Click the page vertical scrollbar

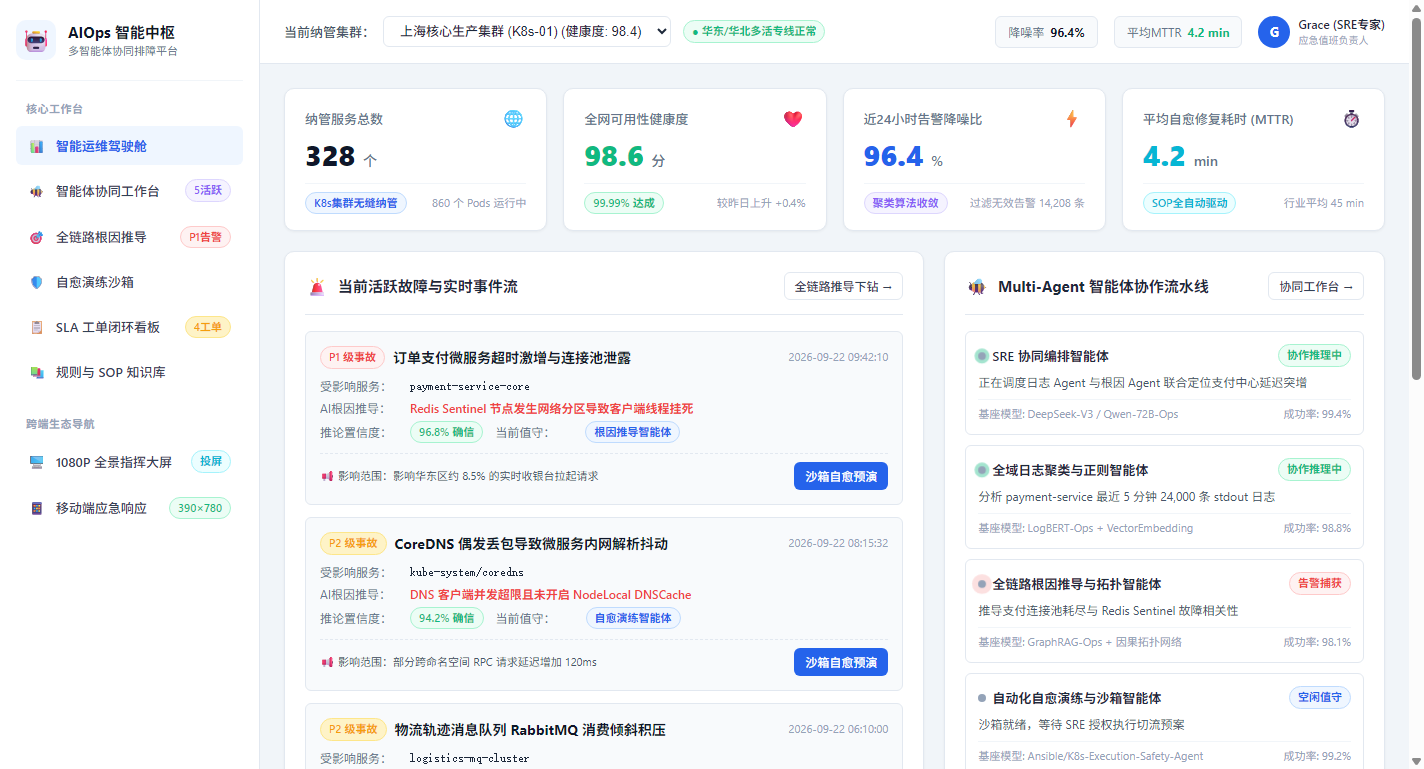1416,200
